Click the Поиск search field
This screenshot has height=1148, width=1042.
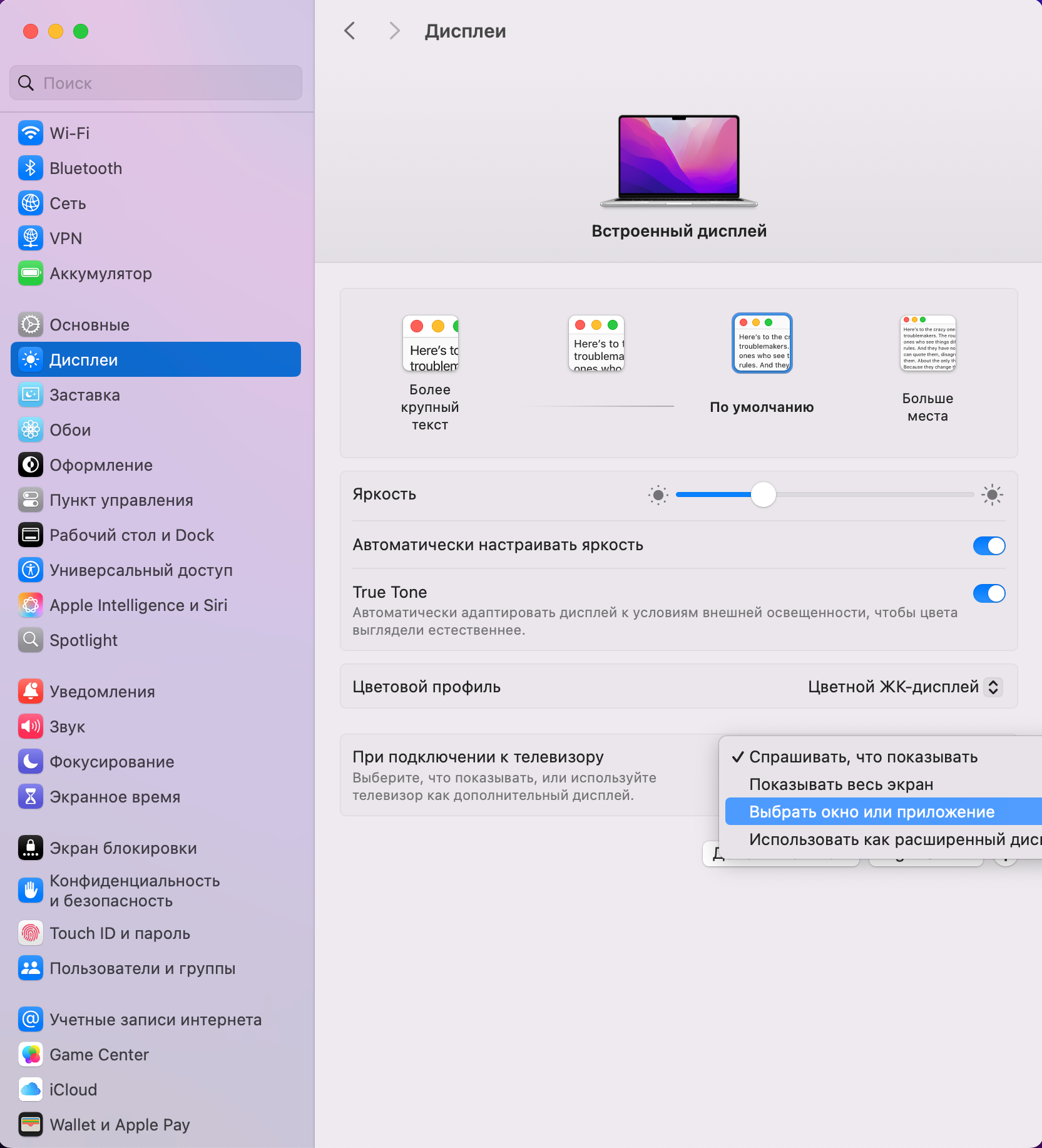click(156, 83)
